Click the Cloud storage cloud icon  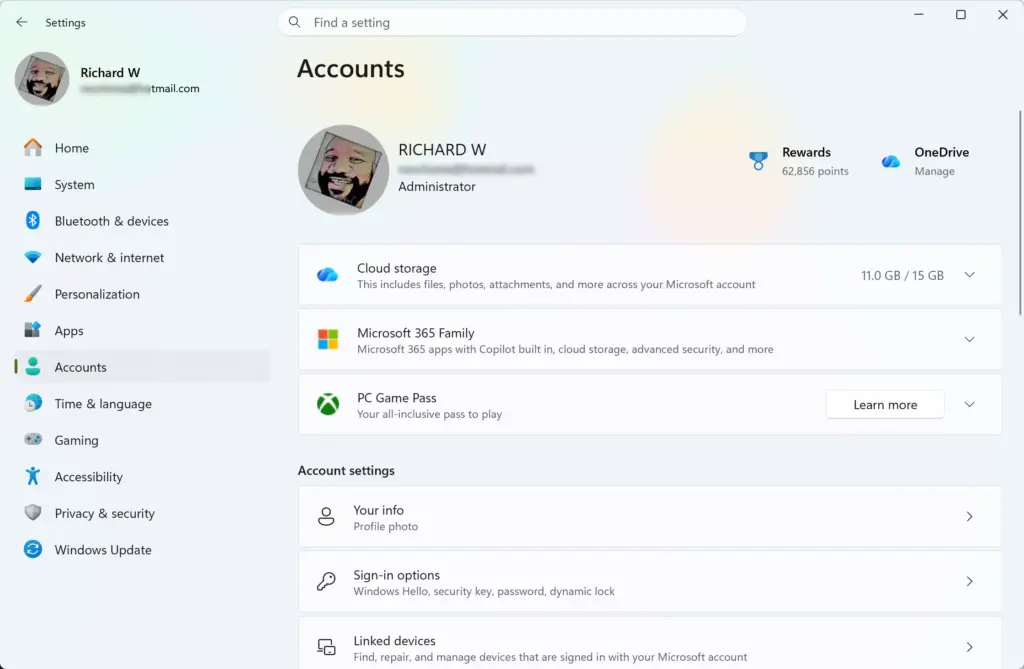click(x=328, y=275)
